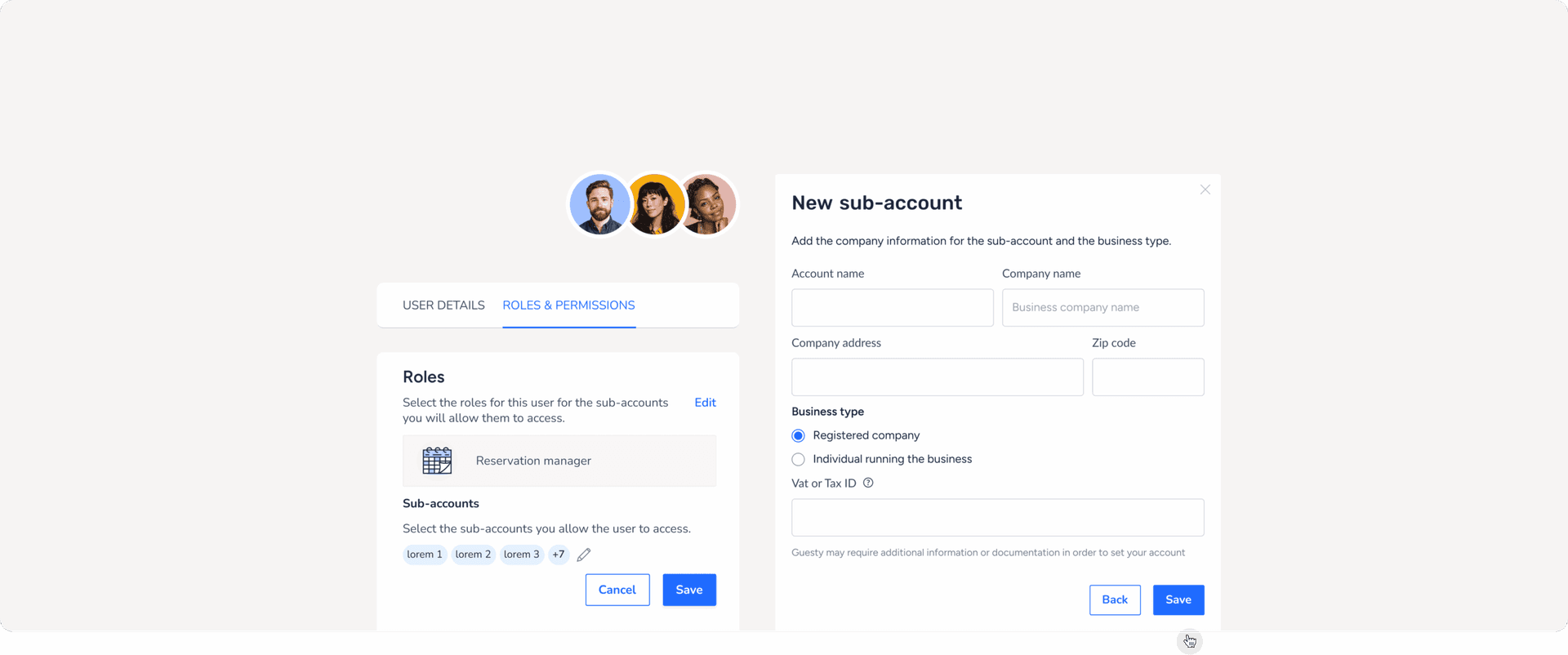Click the Edit link in Roles

tap(705, 403)
